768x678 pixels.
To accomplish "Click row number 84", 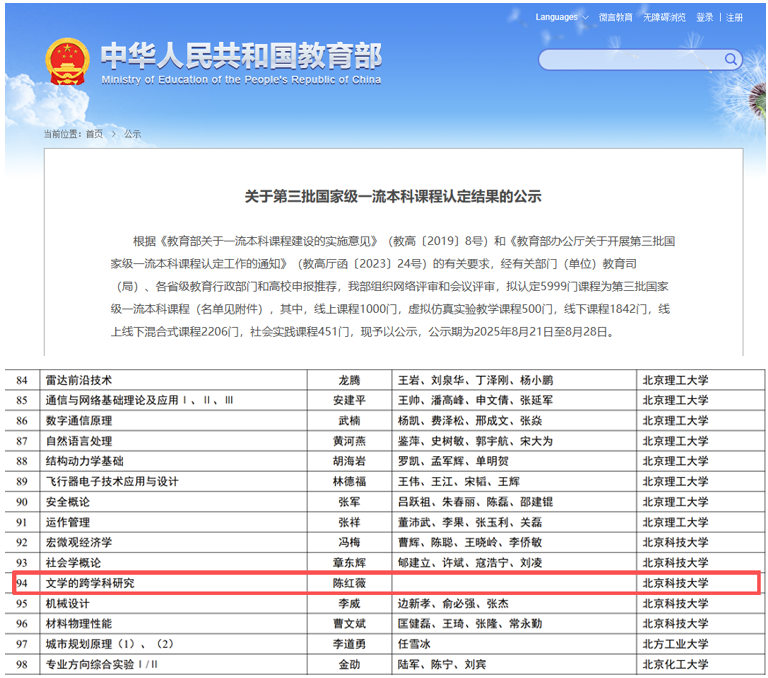I will coord(22,380).
